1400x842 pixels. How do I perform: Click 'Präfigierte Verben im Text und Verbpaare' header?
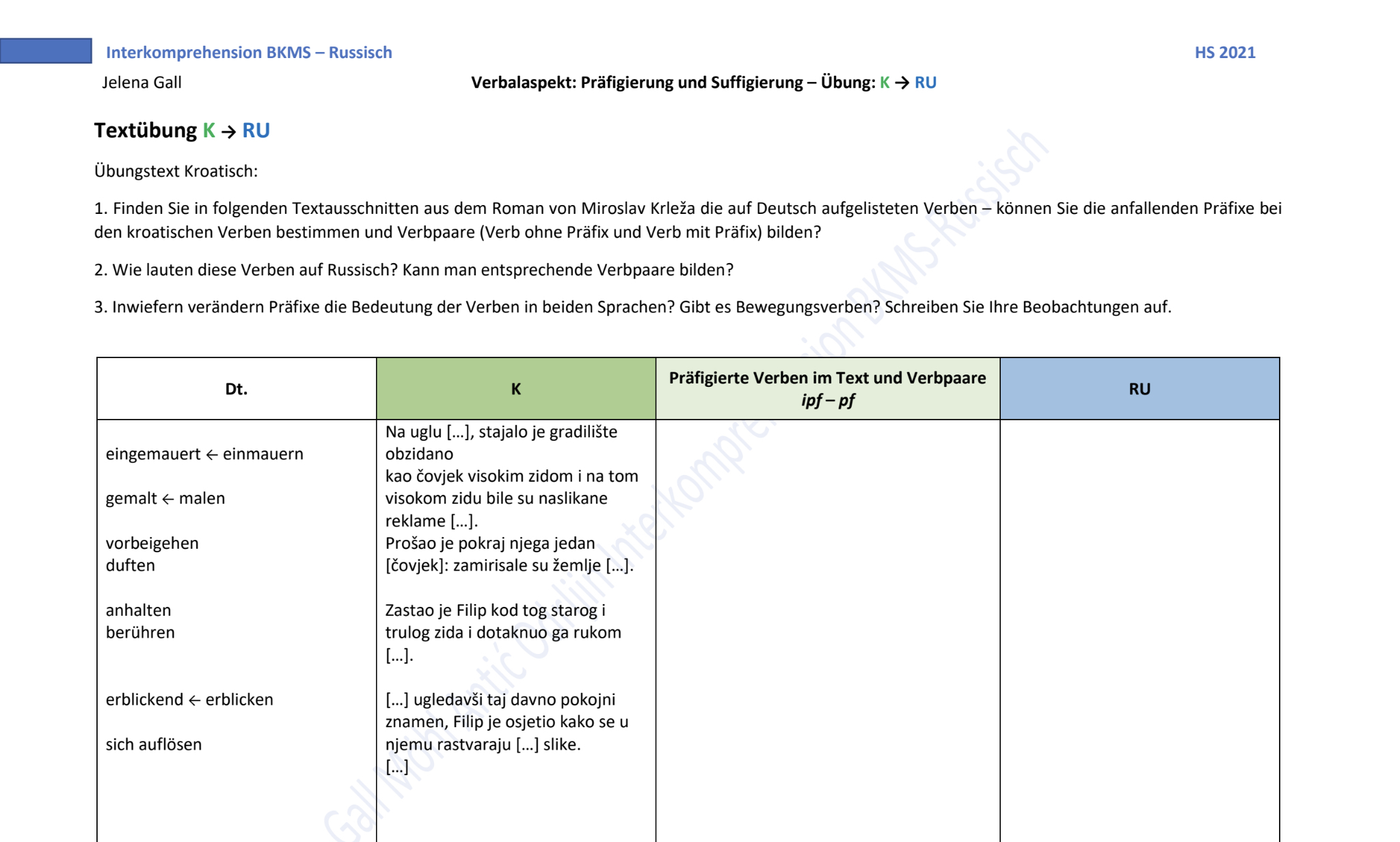[x=827, y=378]
